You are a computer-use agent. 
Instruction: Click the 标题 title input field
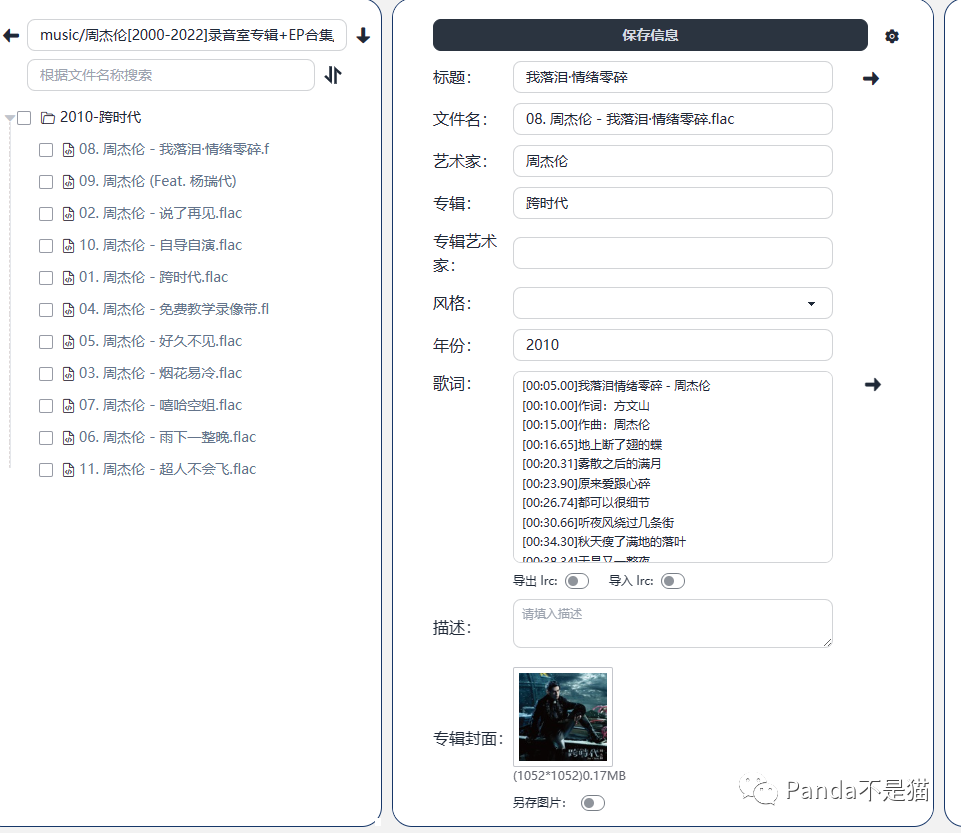(672, 77)
